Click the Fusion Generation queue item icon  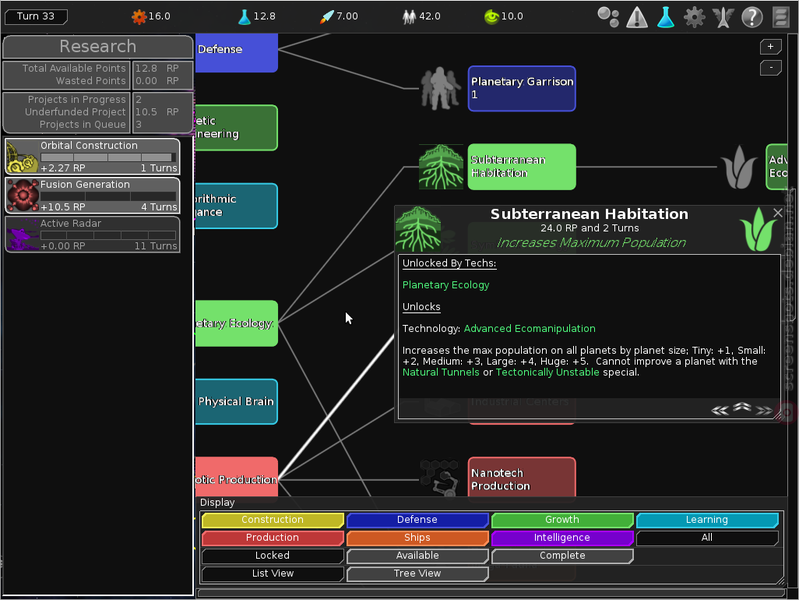point(22,195)
